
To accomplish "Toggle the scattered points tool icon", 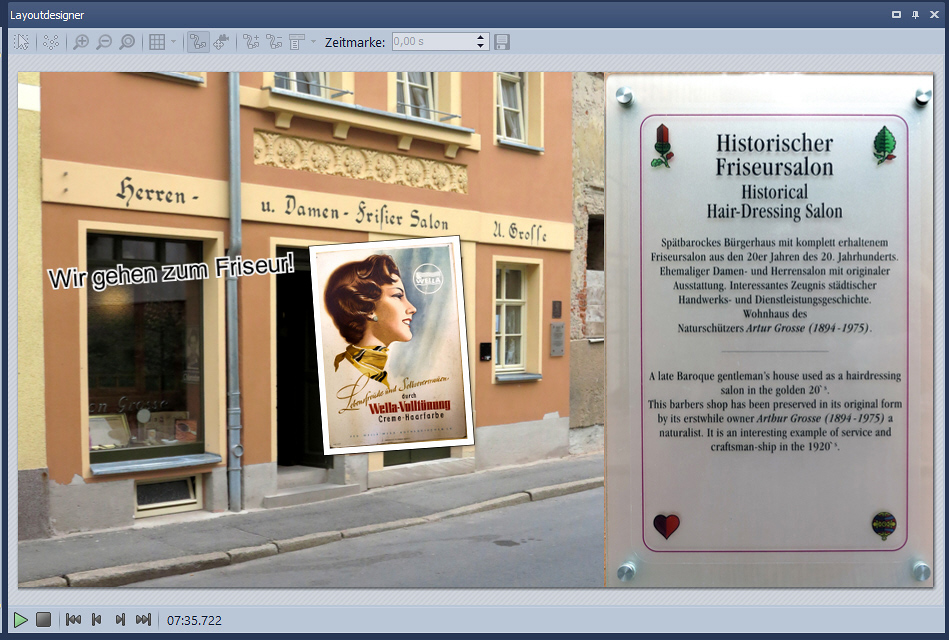I will click(51, 42).
